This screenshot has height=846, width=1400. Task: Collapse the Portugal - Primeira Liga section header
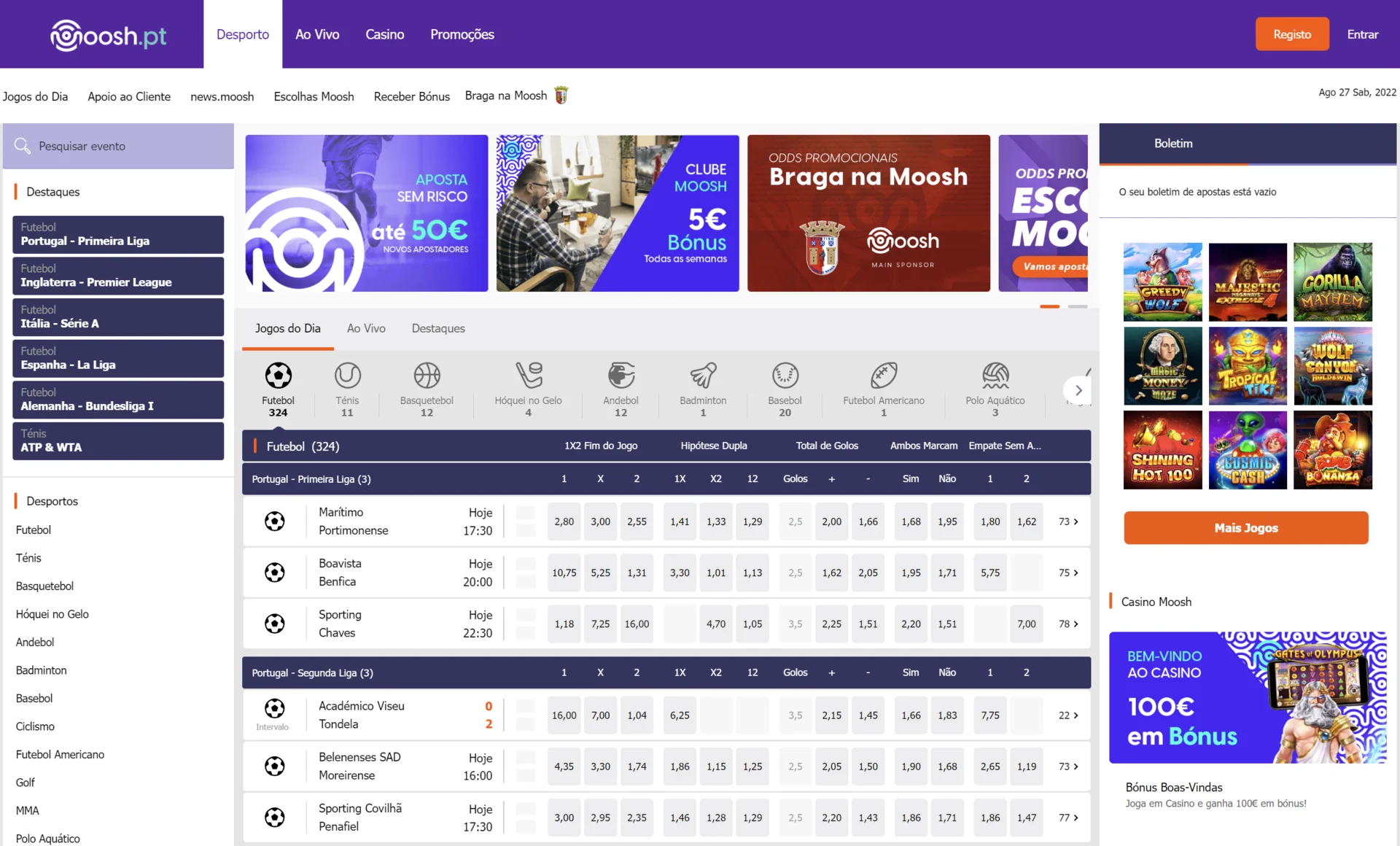coord(666,479)
